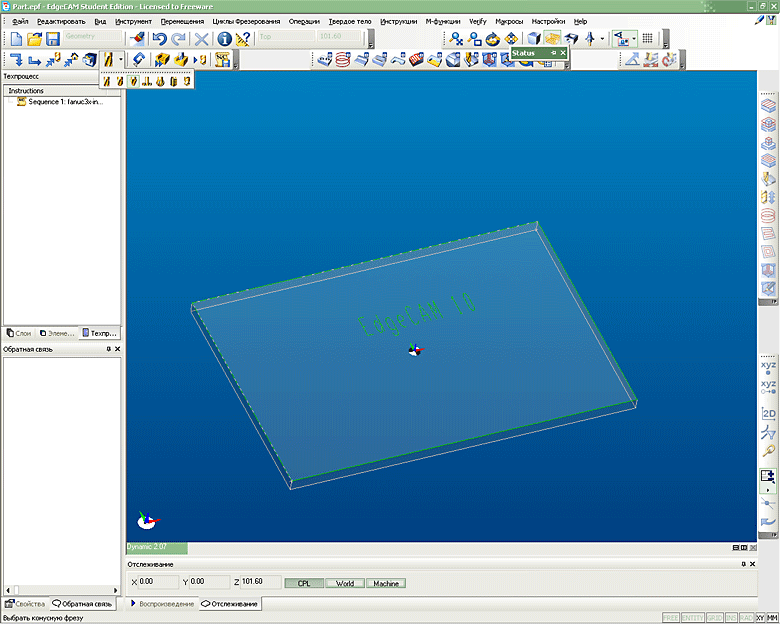Open the Top CPL dropdown
This screenshot has width=780, height=624.
click(x=287, y=36)
